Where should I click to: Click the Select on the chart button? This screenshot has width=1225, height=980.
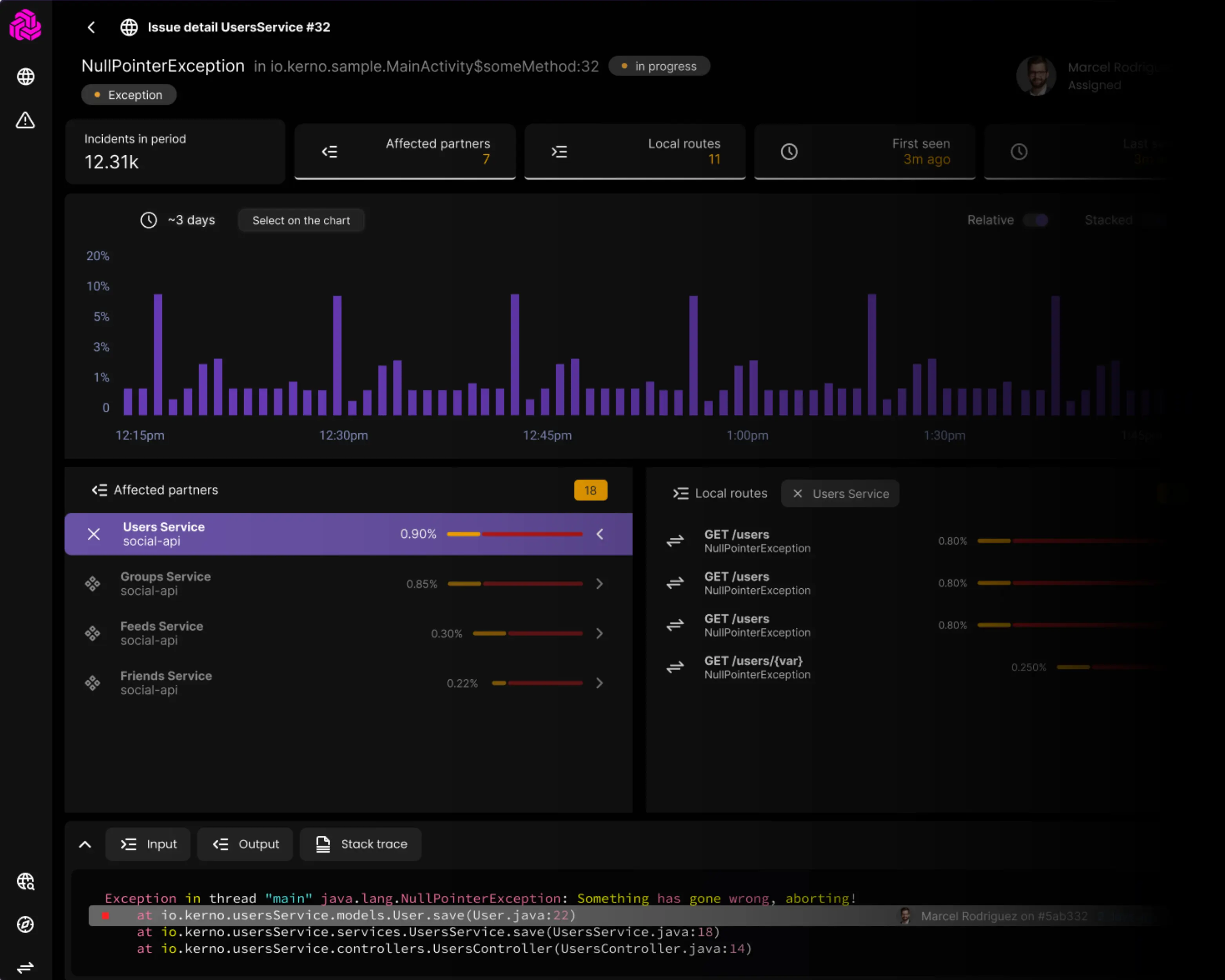(x=301, y=220)
